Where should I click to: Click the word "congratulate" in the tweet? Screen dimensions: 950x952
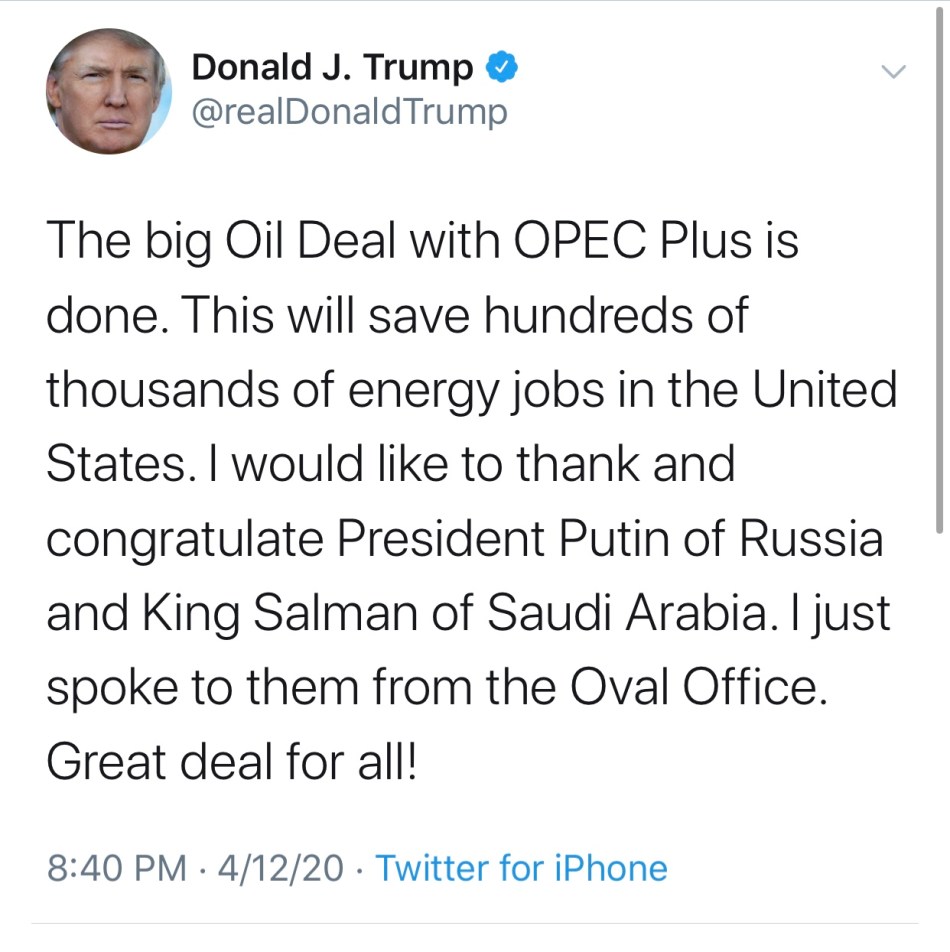[184, 540]
